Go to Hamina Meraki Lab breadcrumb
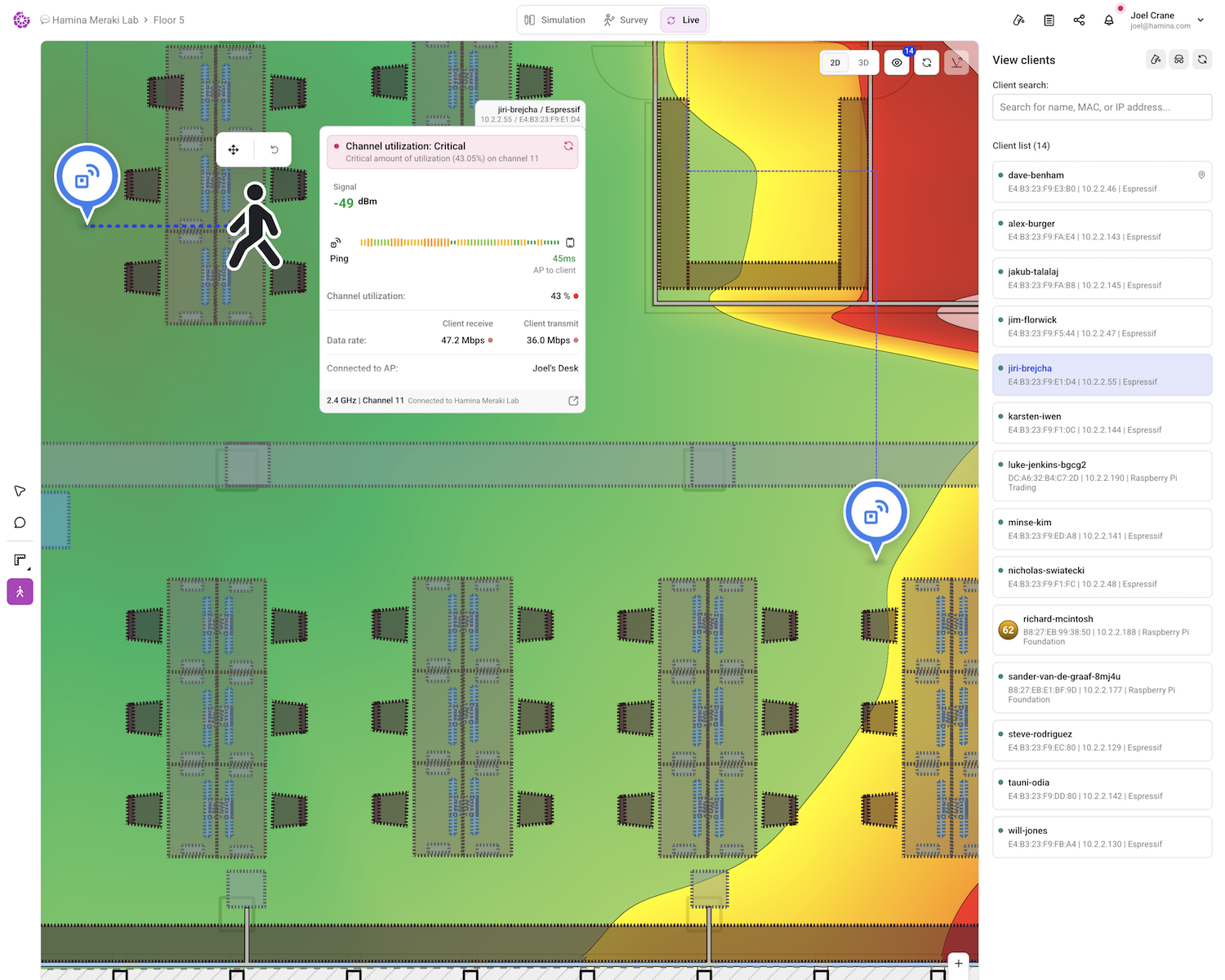Viewport: 1225px width, 980px height. 96,20
